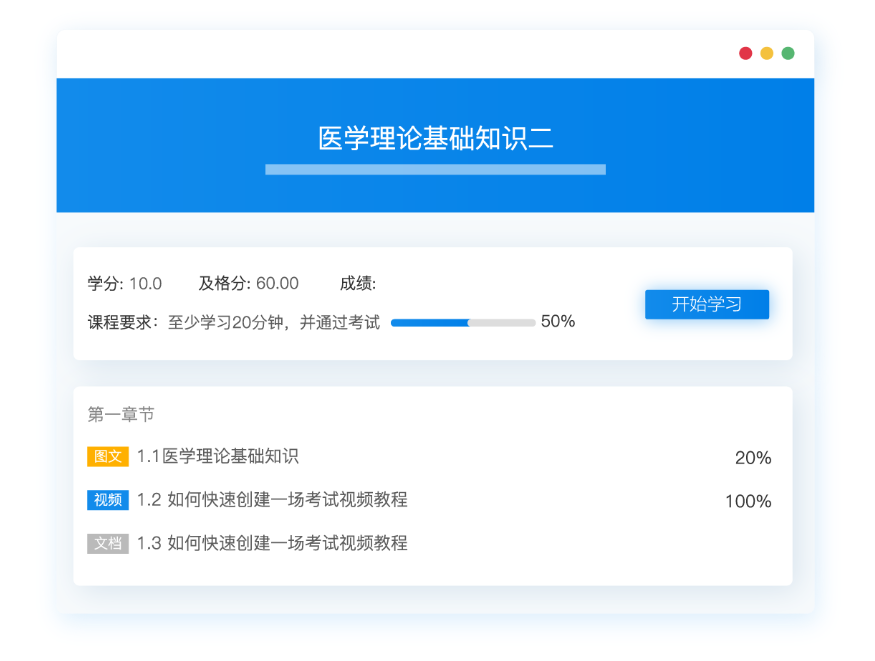875x661 pixels.
Task: Click the 学分: 10.0 credit text
Action: [125, 283]
